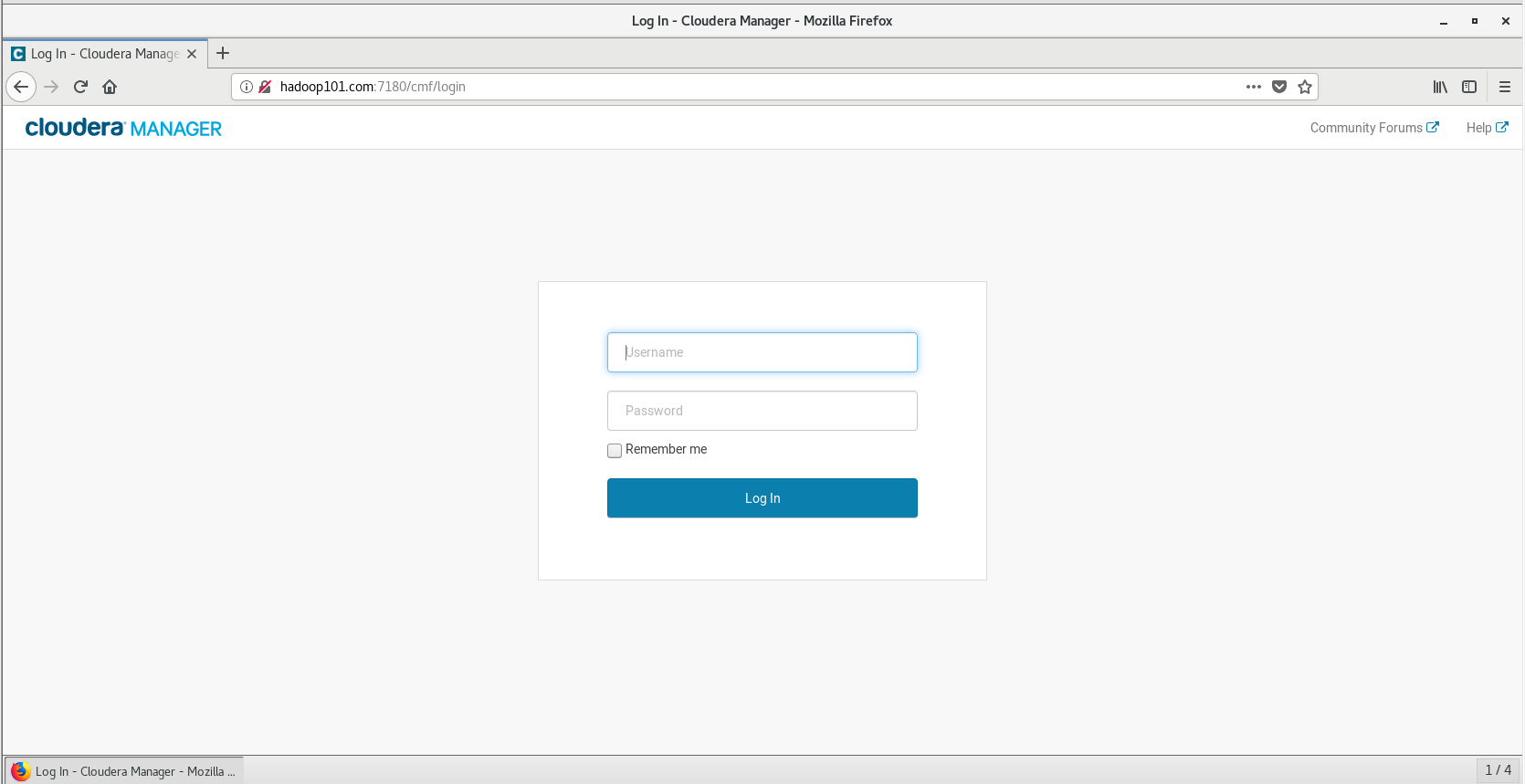
Task: Go back using the browser back arrow
Action: click(21, 87)
